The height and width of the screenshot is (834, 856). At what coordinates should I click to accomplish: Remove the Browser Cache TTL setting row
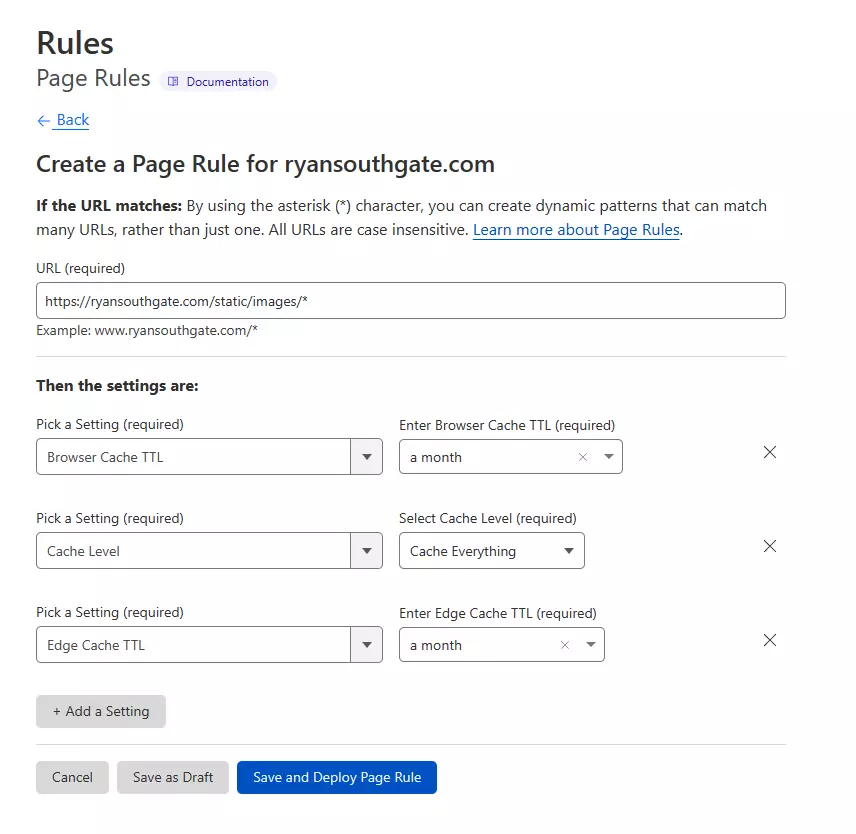(x=769, y=452)
